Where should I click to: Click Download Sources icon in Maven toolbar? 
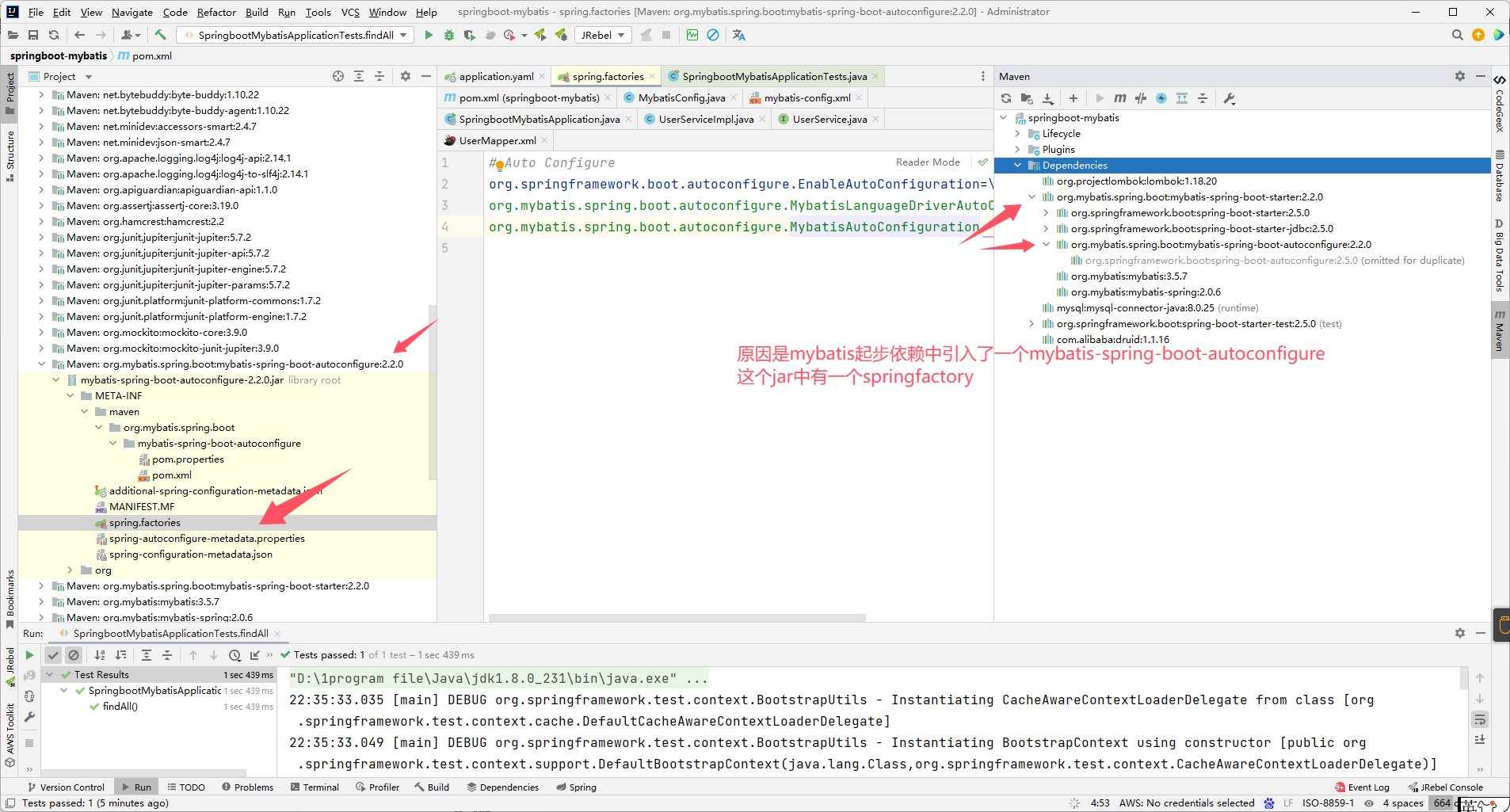click(1048, 98)
